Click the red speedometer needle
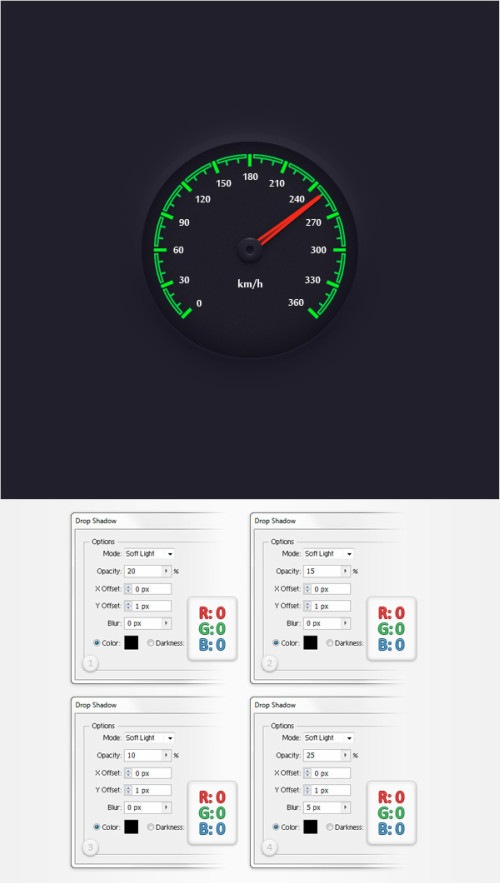Screen dimensions: 500x883 click(x=289, y=220)
